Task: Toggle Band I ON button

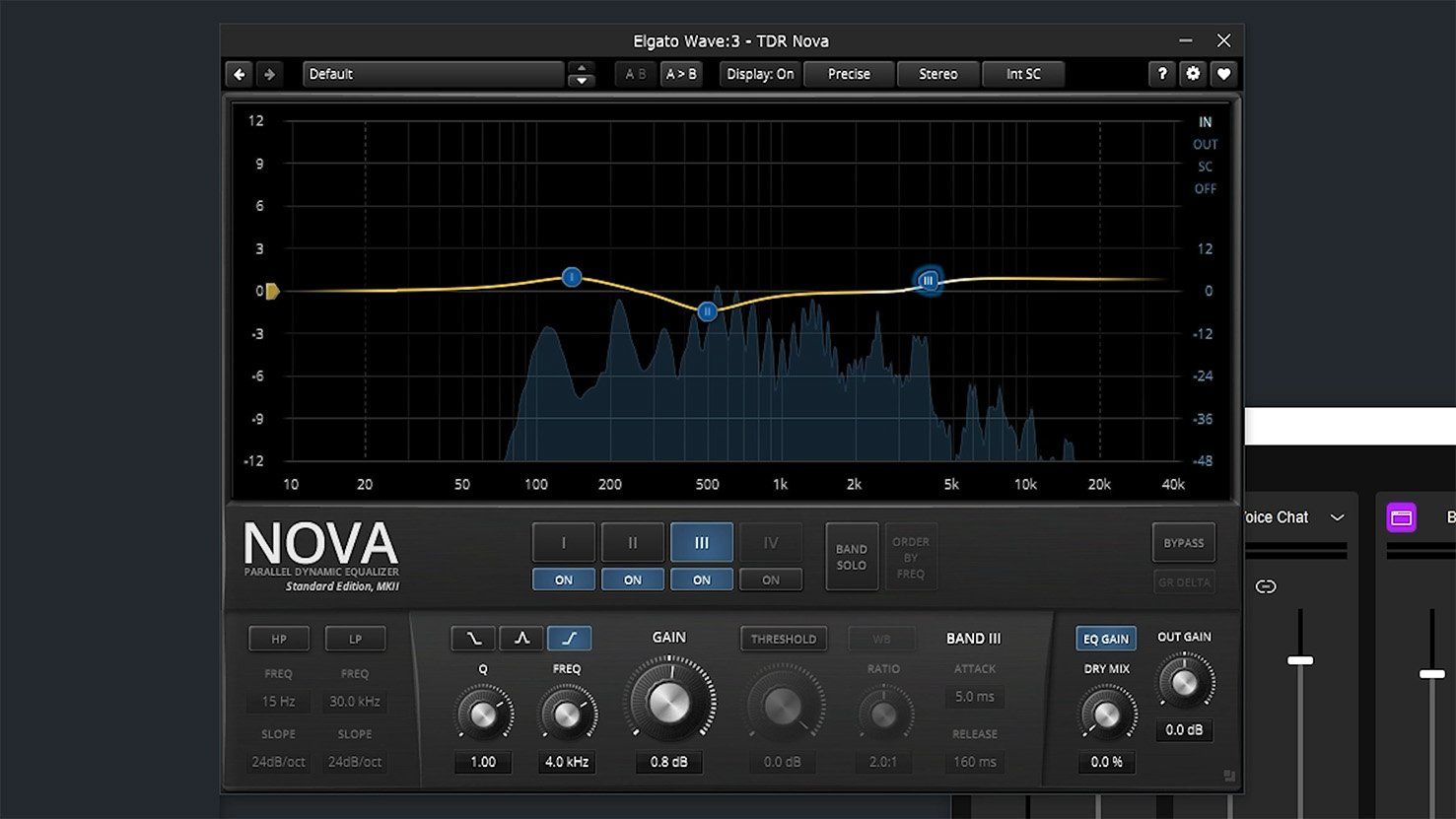Action: (x=564, y=580)
